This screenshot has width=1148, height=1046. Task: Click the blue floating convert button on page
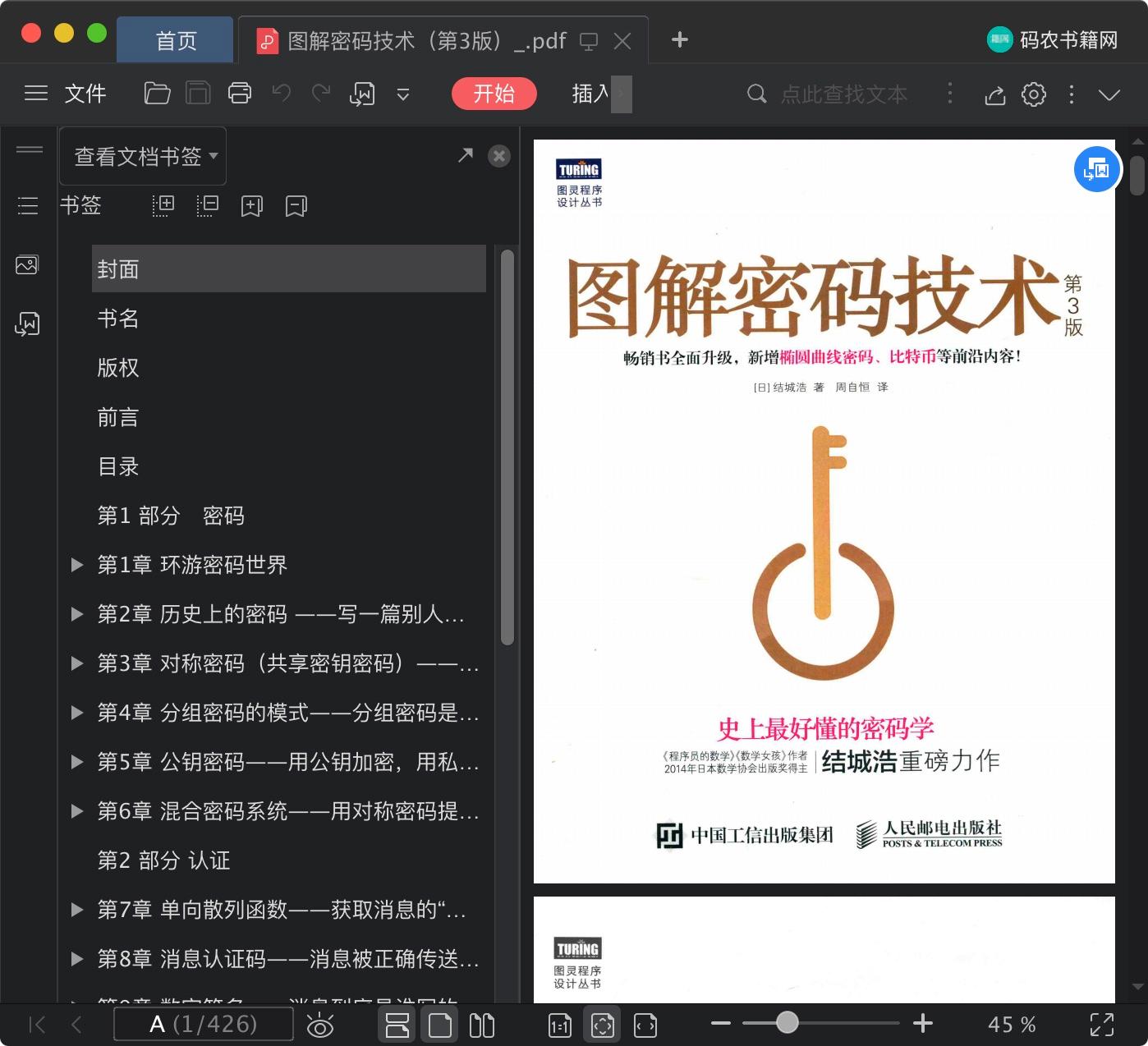tap(1097, 169)
